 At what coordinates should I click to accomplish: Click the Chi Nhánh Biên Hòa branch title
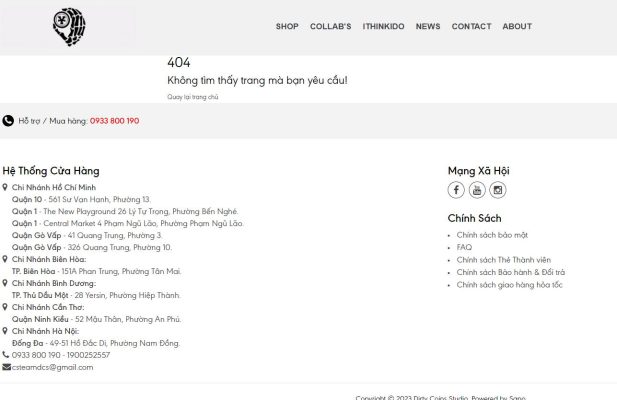click(x=49, y=260)
